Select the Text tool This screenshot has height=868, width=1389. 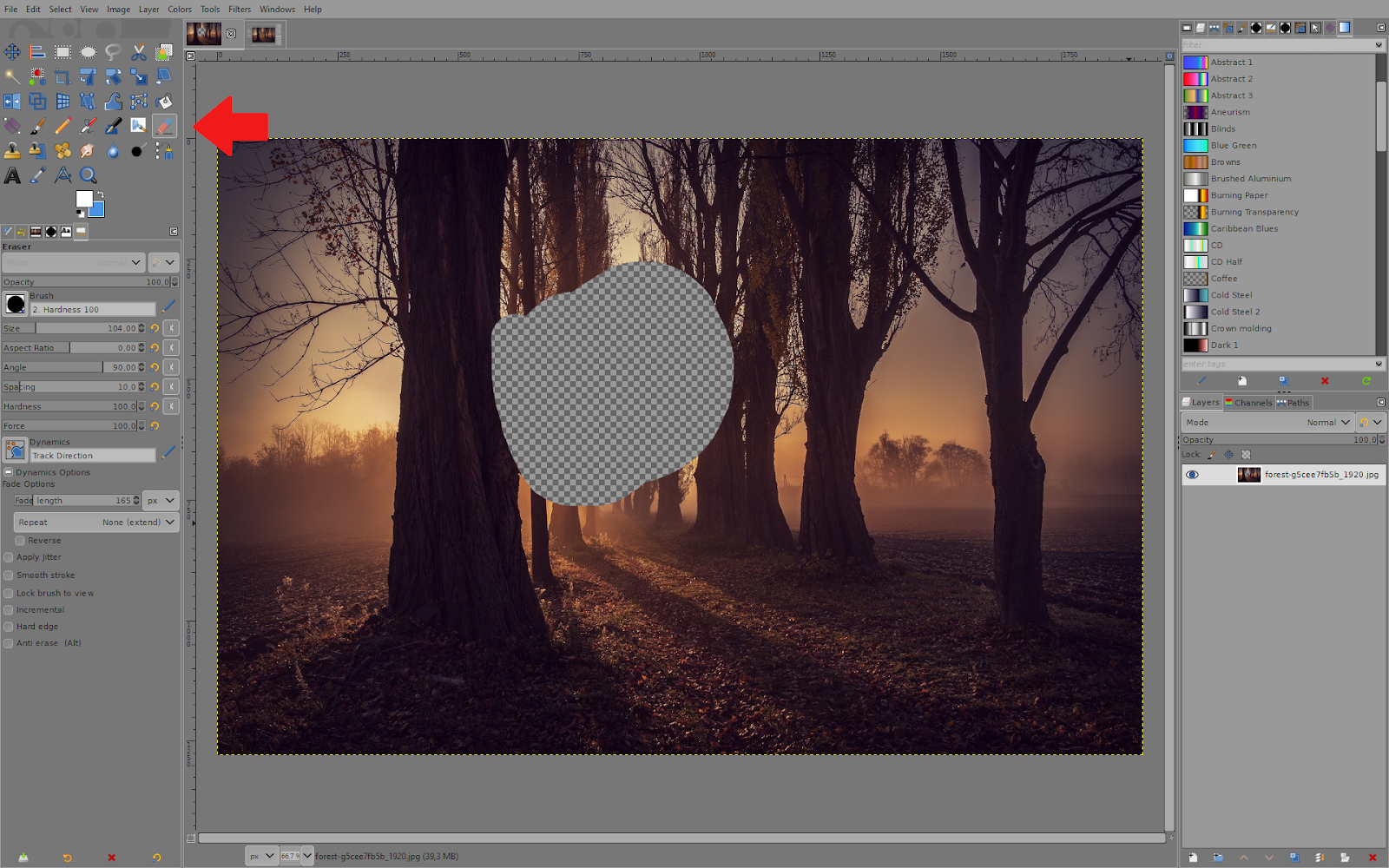click(12, 176)
